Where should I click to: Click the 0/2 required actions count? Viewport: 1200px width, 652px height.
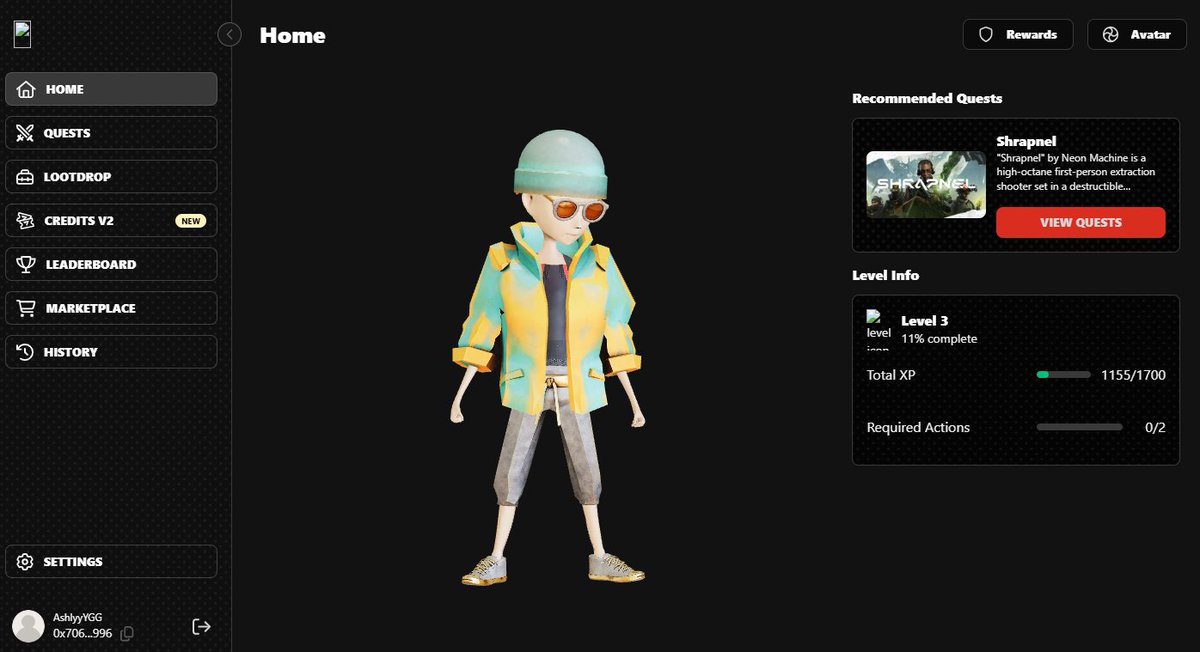coord(1155,427)
